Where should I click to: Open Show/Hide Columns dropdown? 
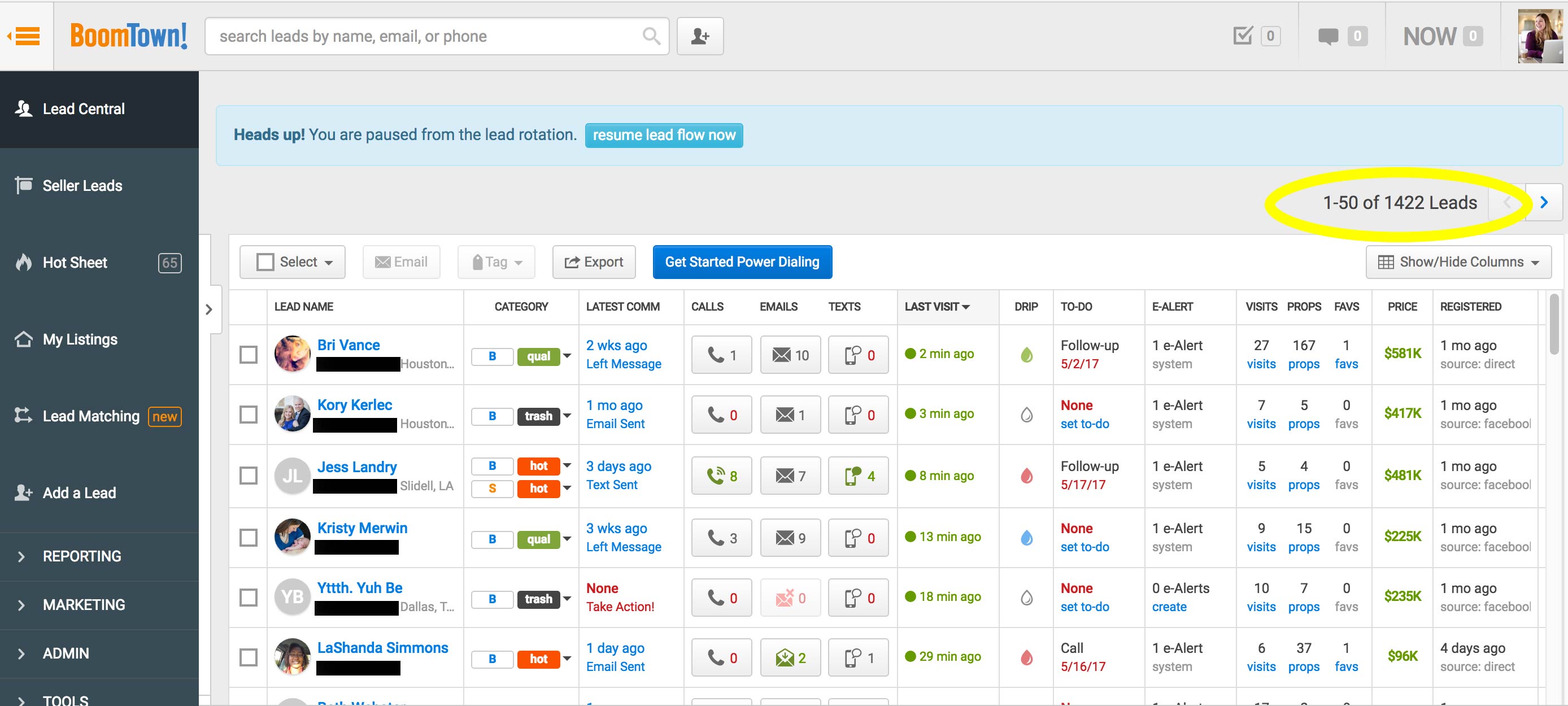[x=1458, y=262]
